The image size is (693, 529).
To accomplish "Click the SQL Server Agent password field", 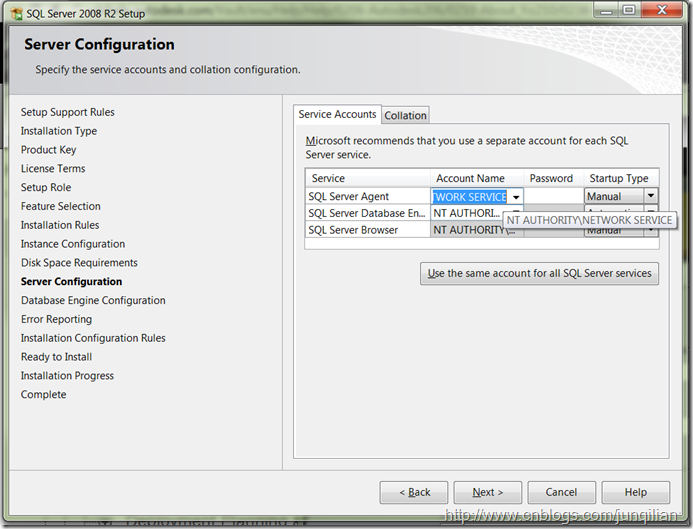I will [553, 196].
